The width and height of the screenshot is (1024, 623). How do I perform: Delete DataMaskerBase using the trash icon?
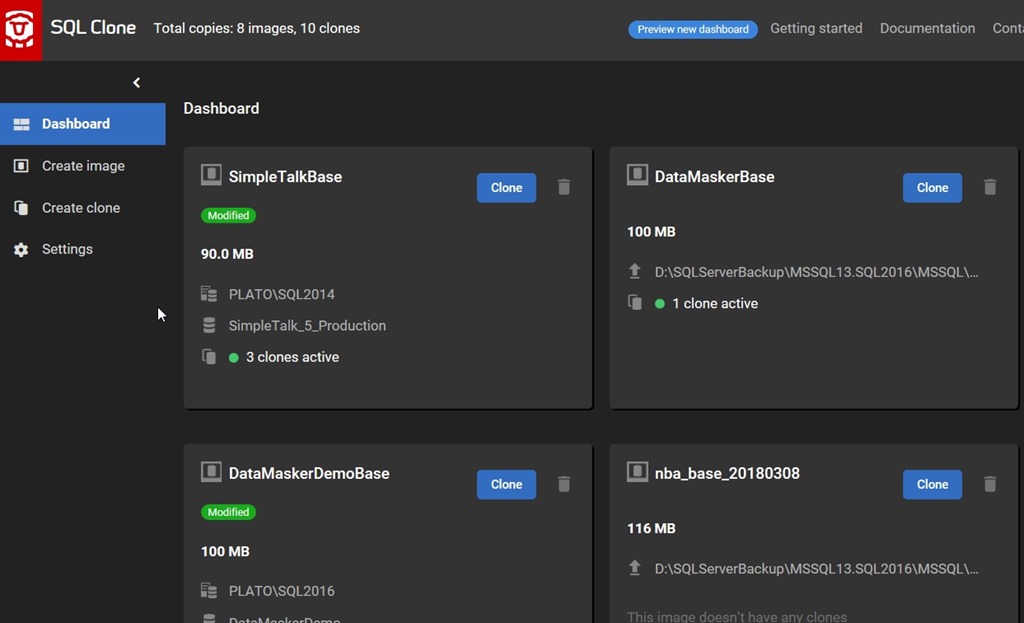(x=990, y=188)
